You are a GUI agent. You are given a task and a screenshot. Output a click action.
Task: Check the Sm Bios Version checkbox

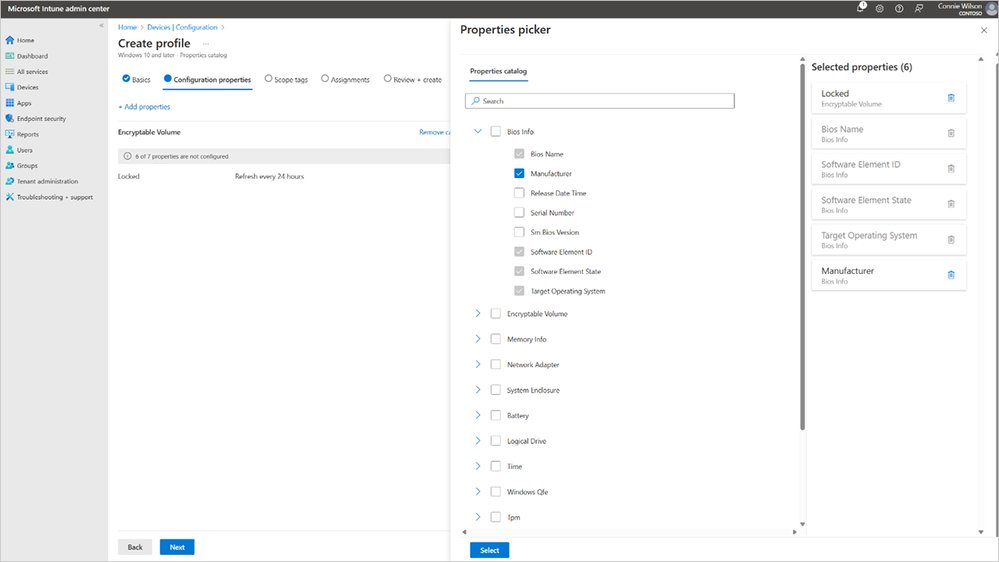(519, 232)
